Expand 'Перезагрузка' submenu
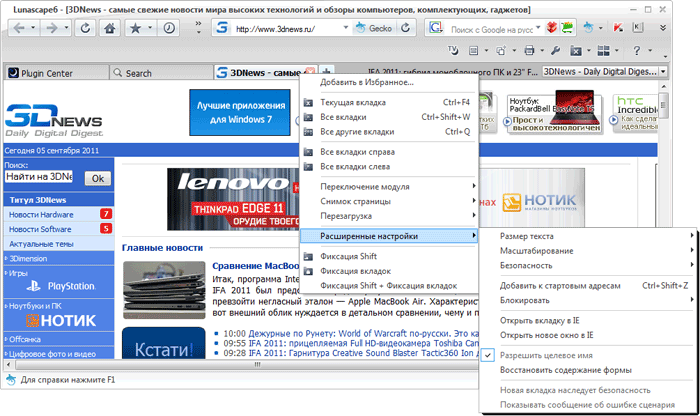The height and width of the screenshot is (416, 700). [x=389, y=216]
